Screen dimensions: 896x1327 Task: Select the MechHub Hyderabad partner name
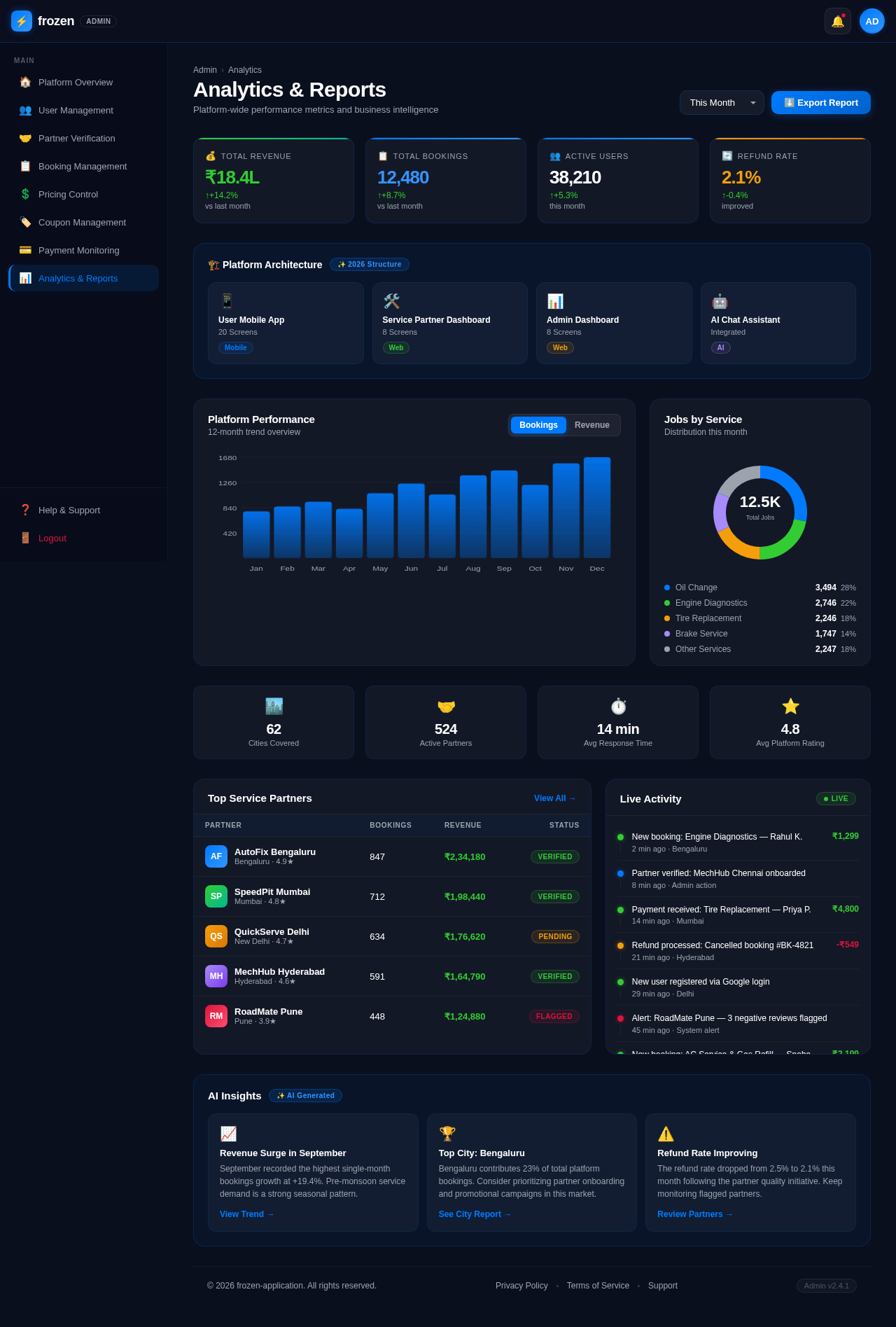[279, 971]
